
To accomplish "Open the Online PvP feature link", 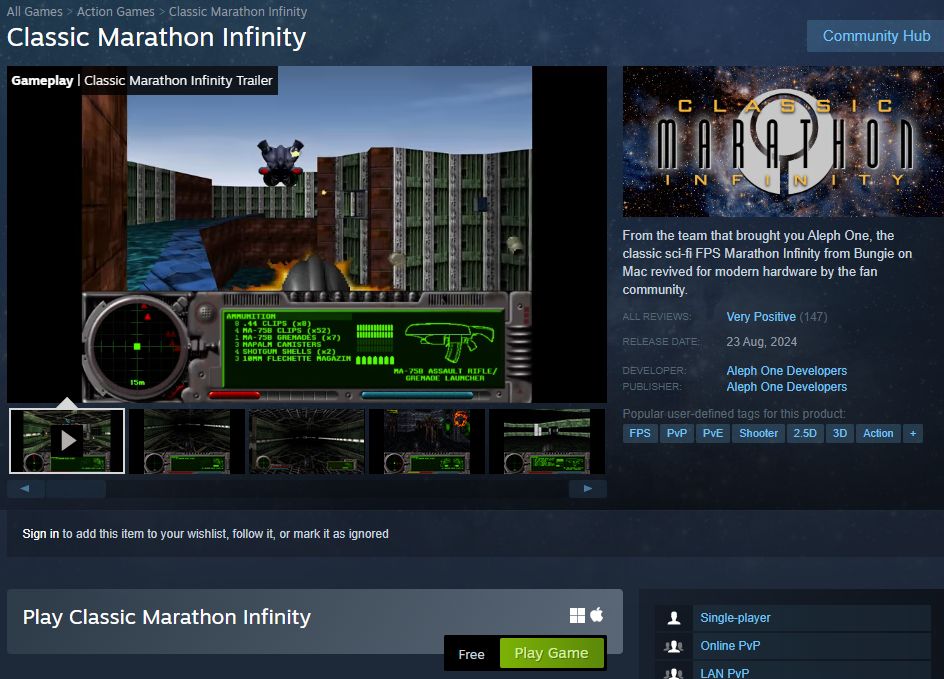I will [730, 646].
